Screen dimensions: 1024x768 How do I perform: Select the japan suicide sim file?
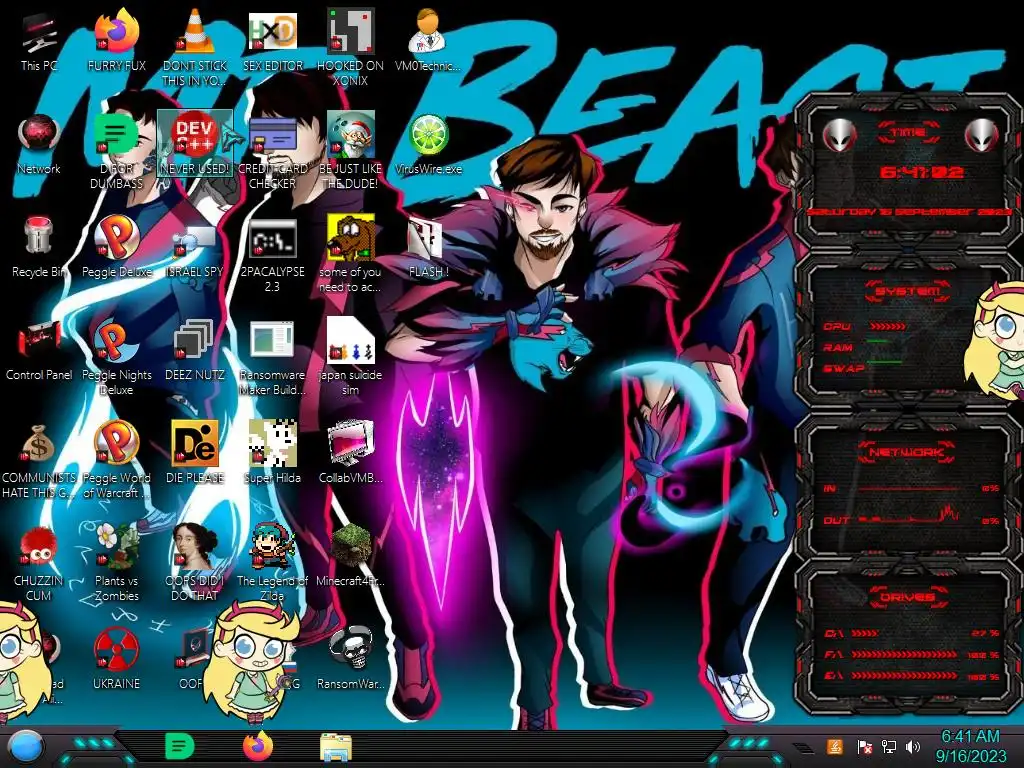coord(351,357)
